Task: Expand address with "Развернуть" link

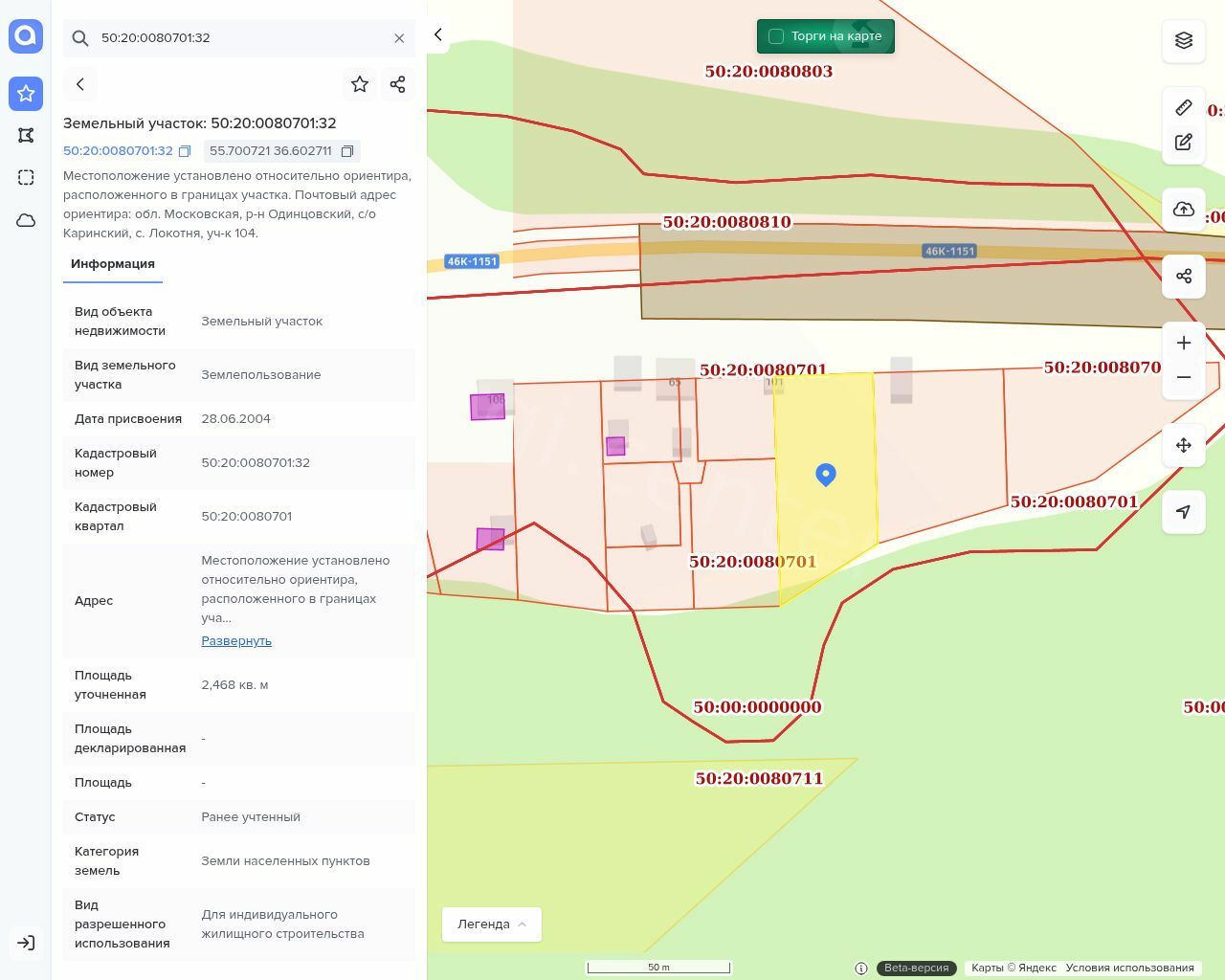Action: click(236, 641)
